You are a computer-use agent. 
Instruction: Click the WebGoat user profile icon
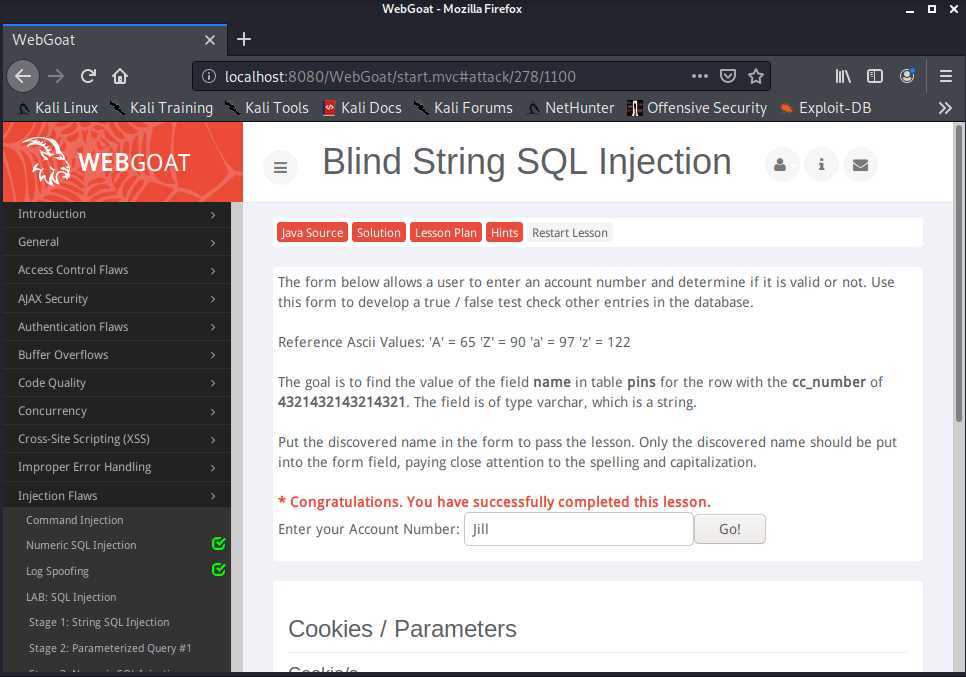tap(780, 164)
